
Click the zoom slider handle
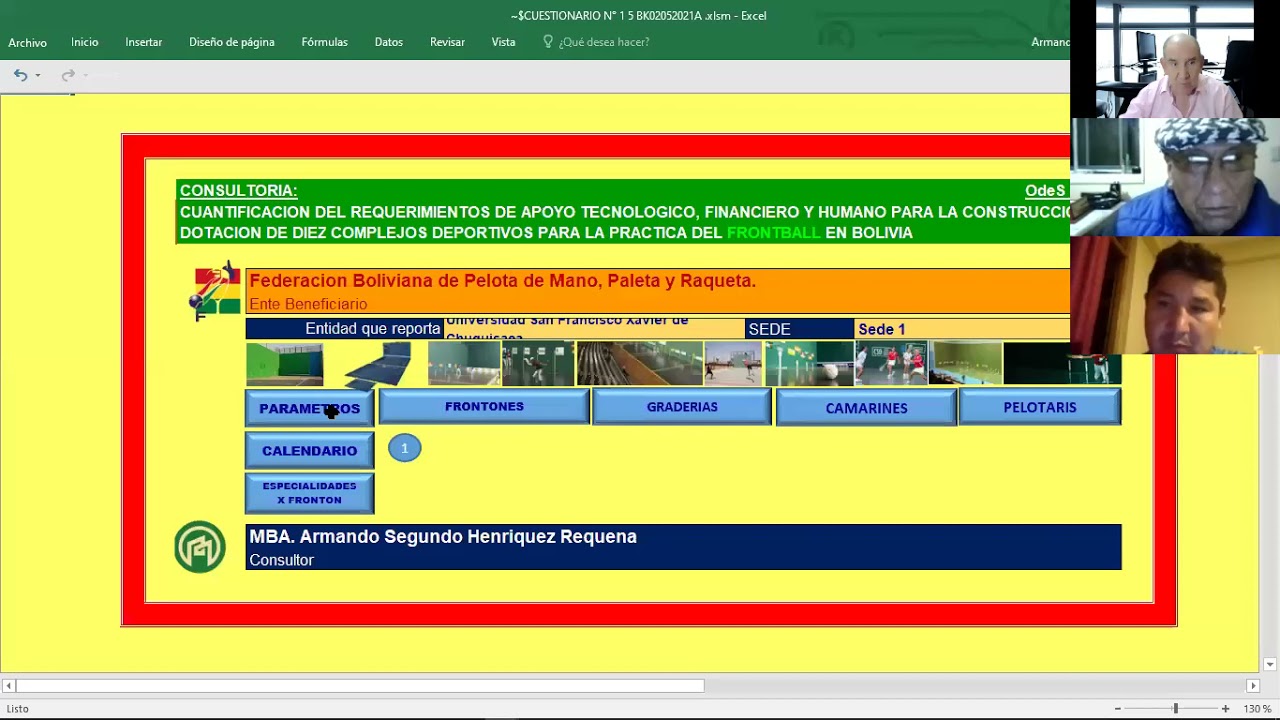(1175, 709)
